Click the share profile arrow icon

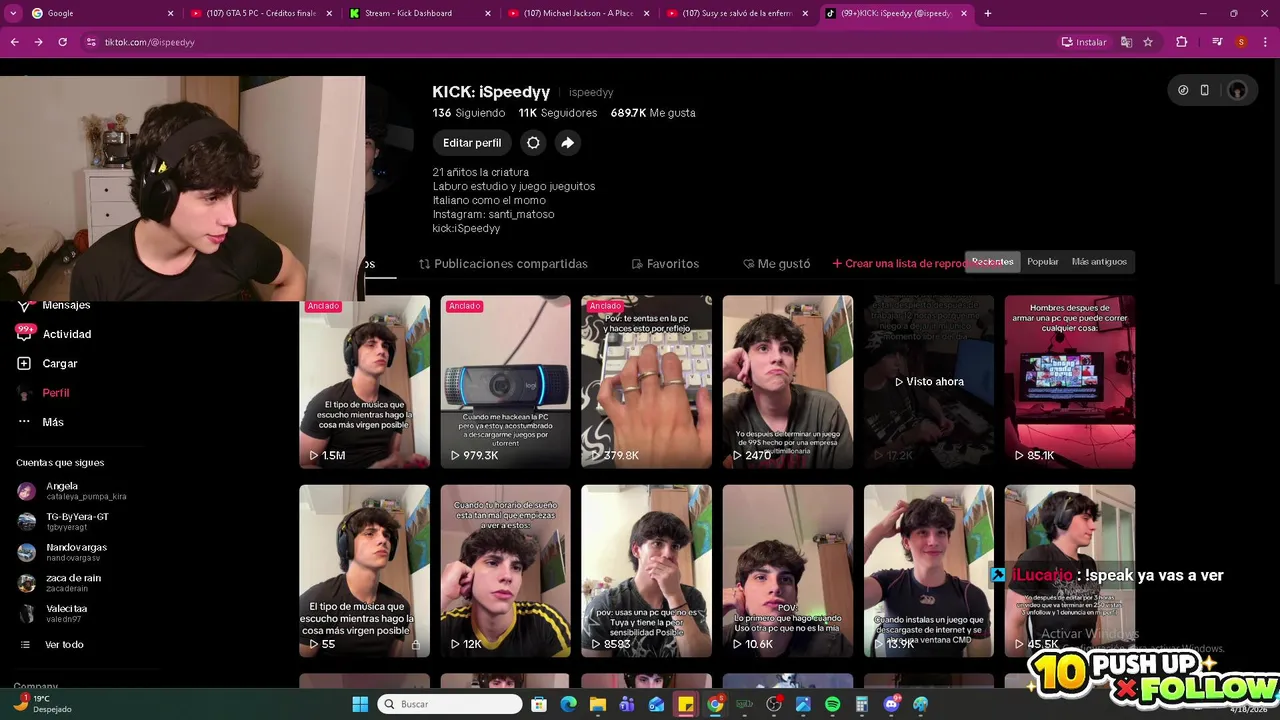coord(567,143)
